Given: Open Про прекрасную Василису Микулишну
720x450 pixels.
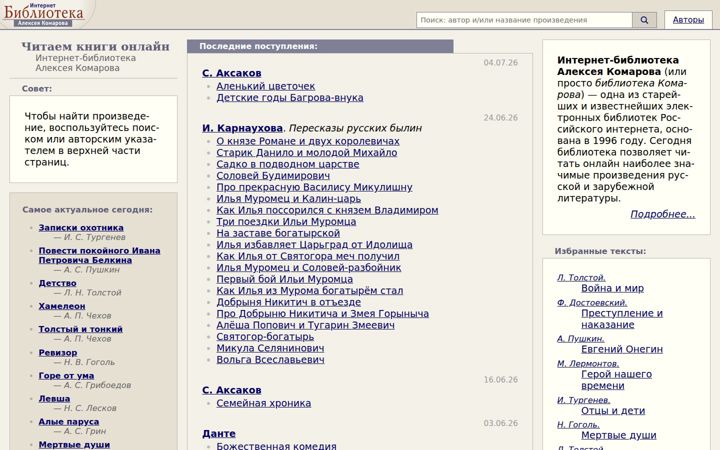Looking at the screenshot, I should (x=314, y=187).
